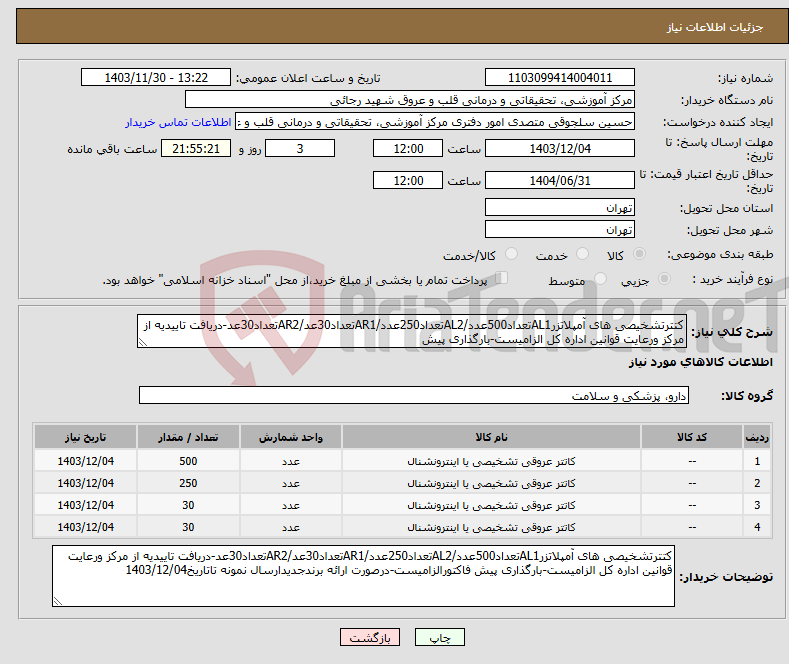The width and height of the screenshot is (789, 664).
Task: Click unit عدد in row 2
Action: (x=290, y=483)
